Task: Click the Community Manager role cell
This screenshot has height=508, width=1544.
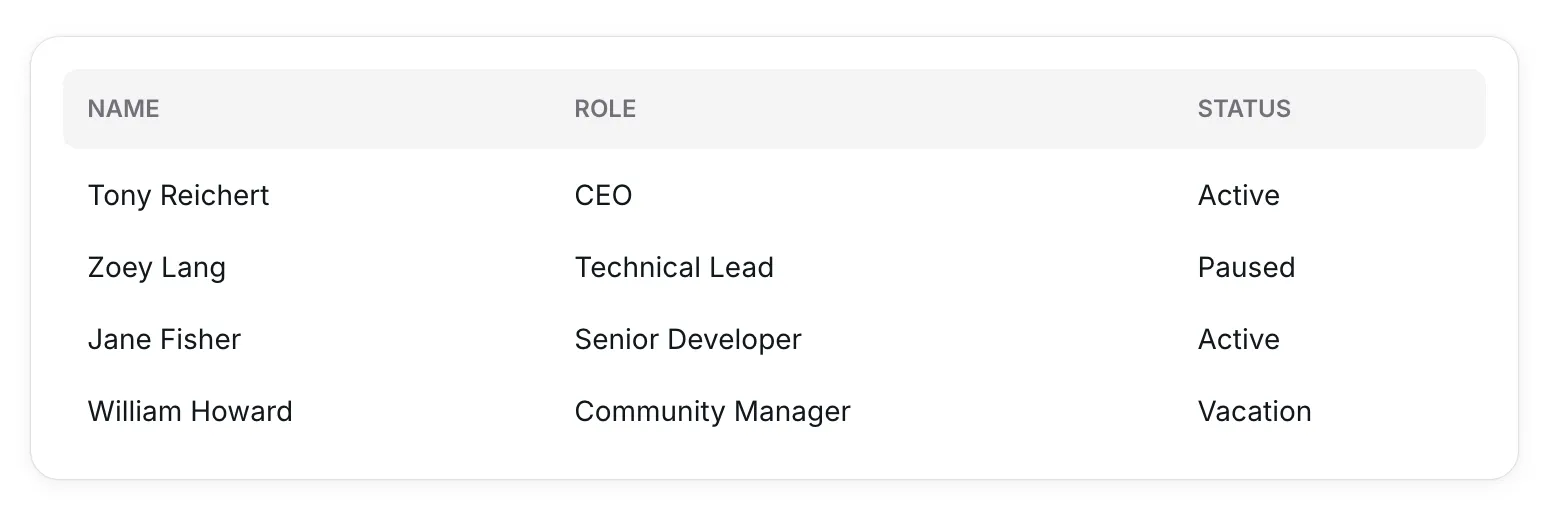Action: click(x=712, y=412)
